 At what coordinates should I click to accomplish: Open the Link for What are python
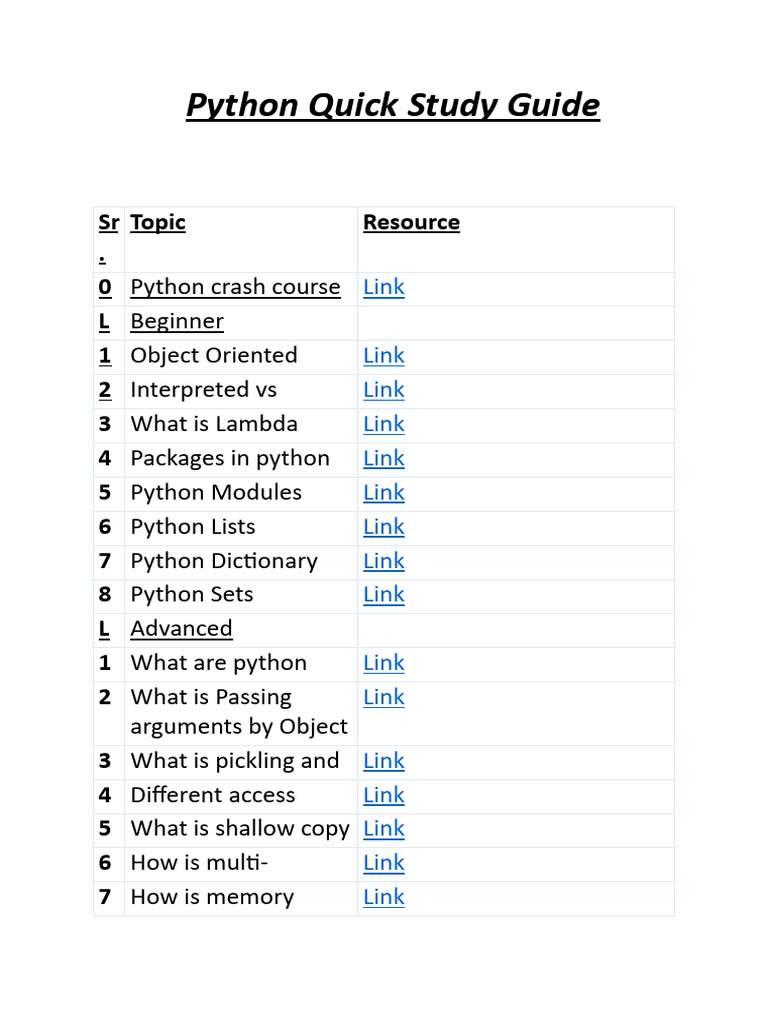[383, 663]
